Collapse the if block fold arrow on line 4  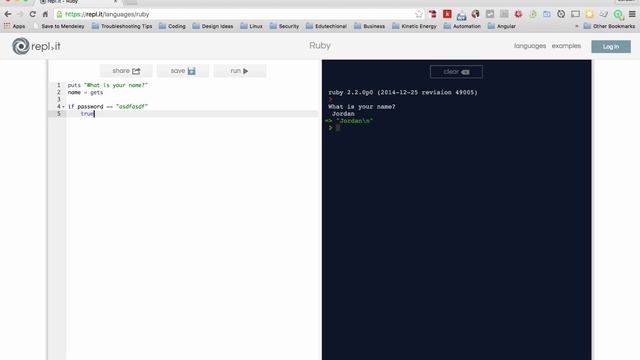click(x=63, y=107)
